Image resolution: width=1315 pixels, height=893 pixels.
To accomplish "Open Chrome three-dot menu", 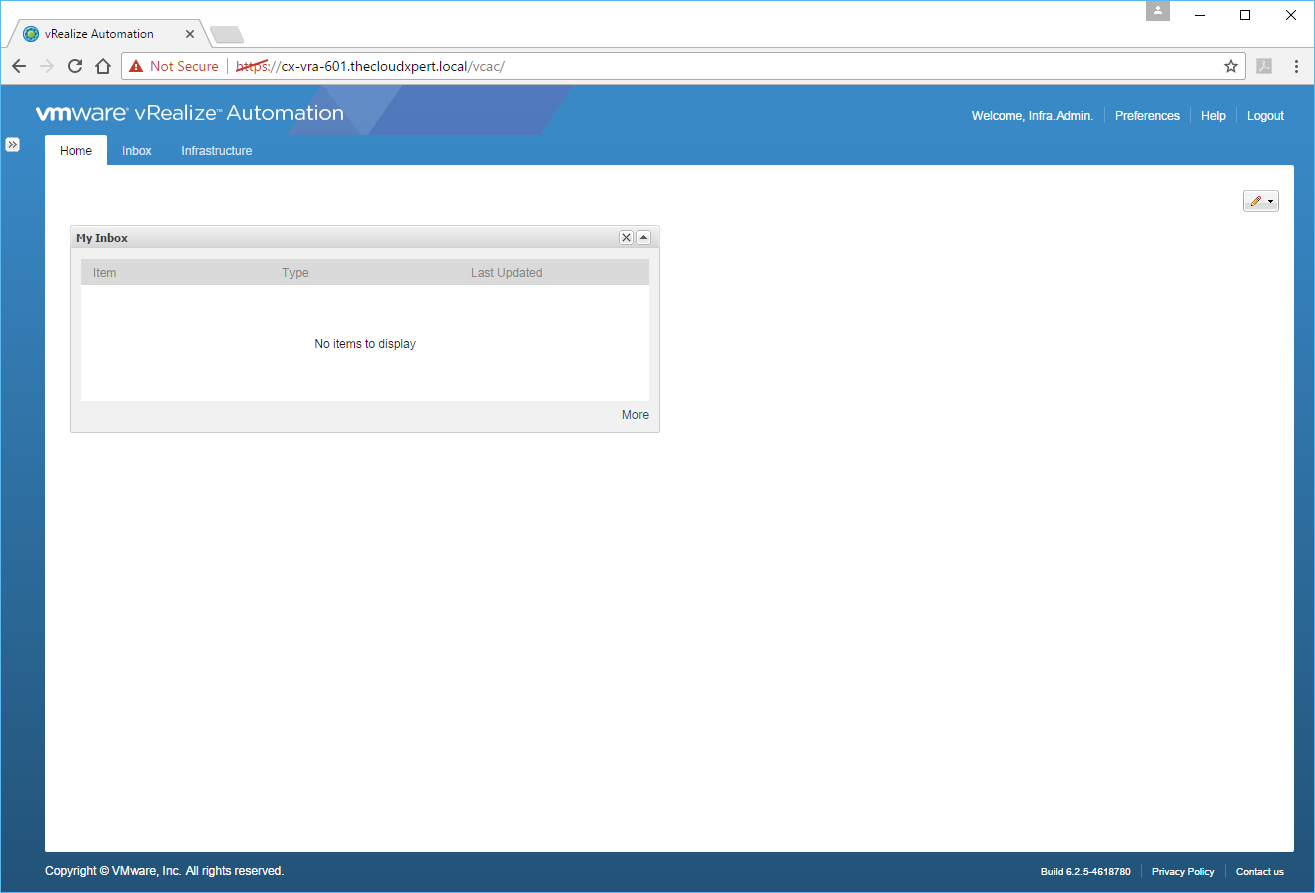I will (x=1296, y=66).
